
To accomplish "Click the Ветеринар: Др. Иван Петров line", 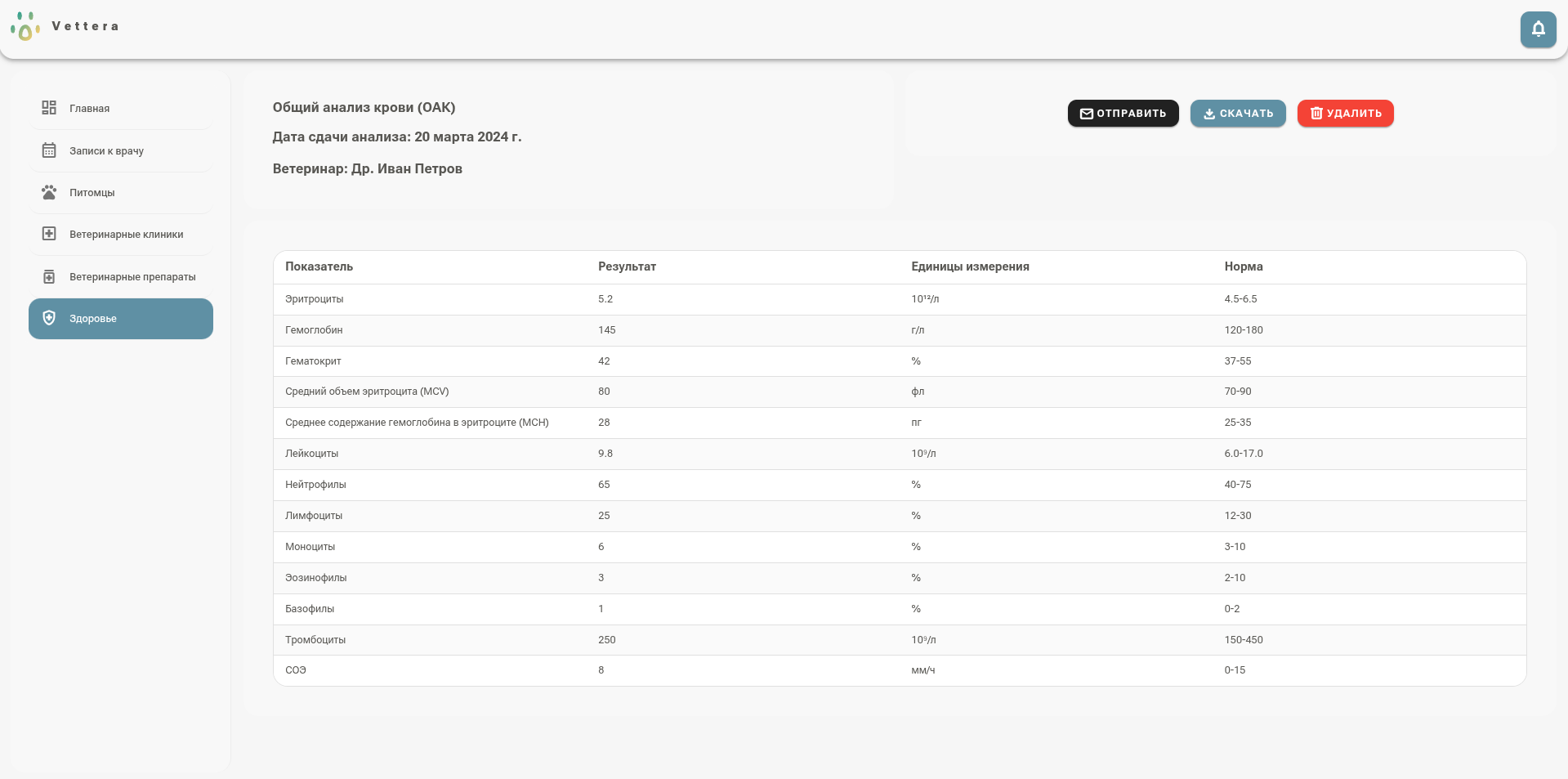I will click(x=368, y=169).
